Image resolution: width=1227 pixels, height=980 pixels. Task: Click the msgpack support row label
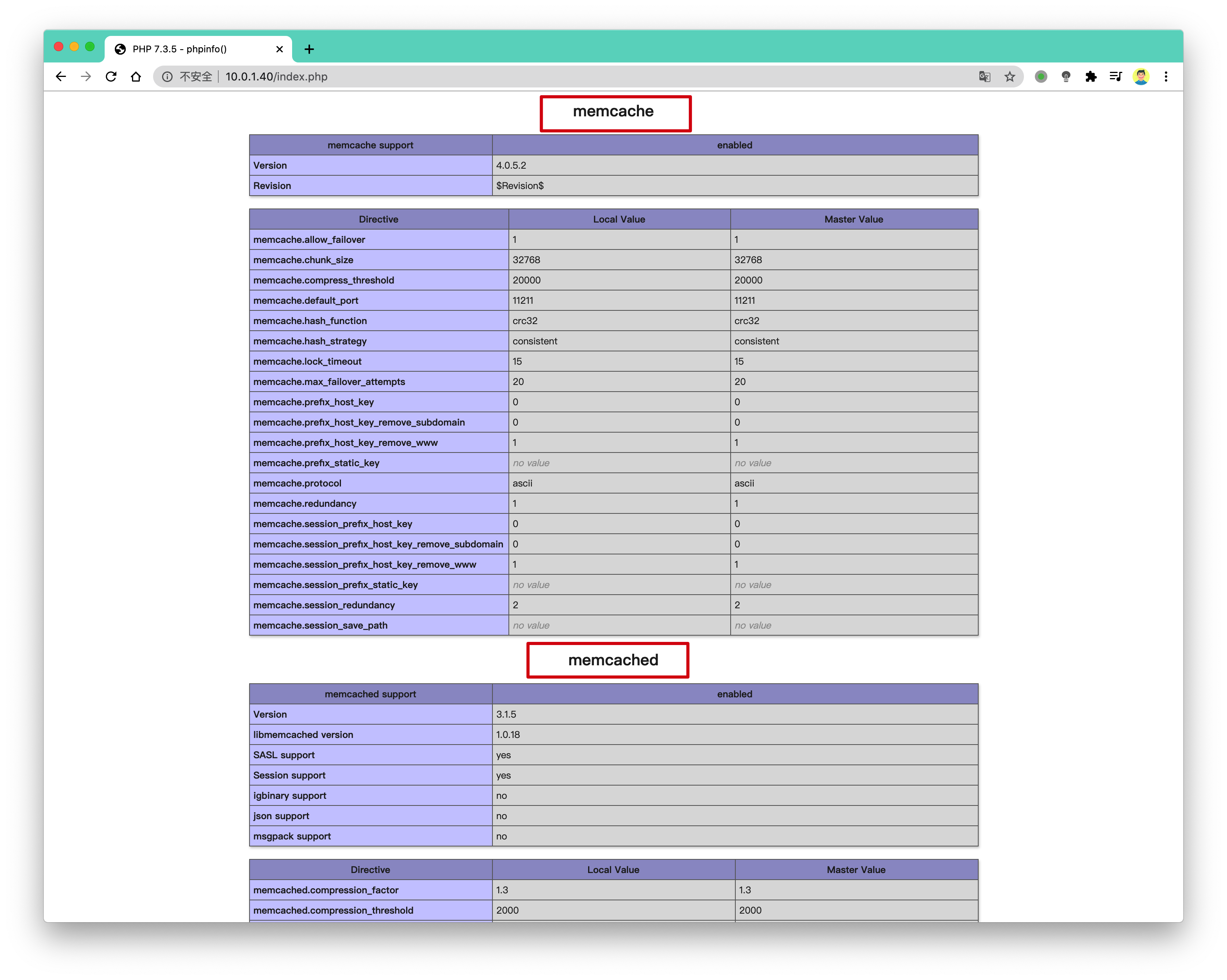292,836
